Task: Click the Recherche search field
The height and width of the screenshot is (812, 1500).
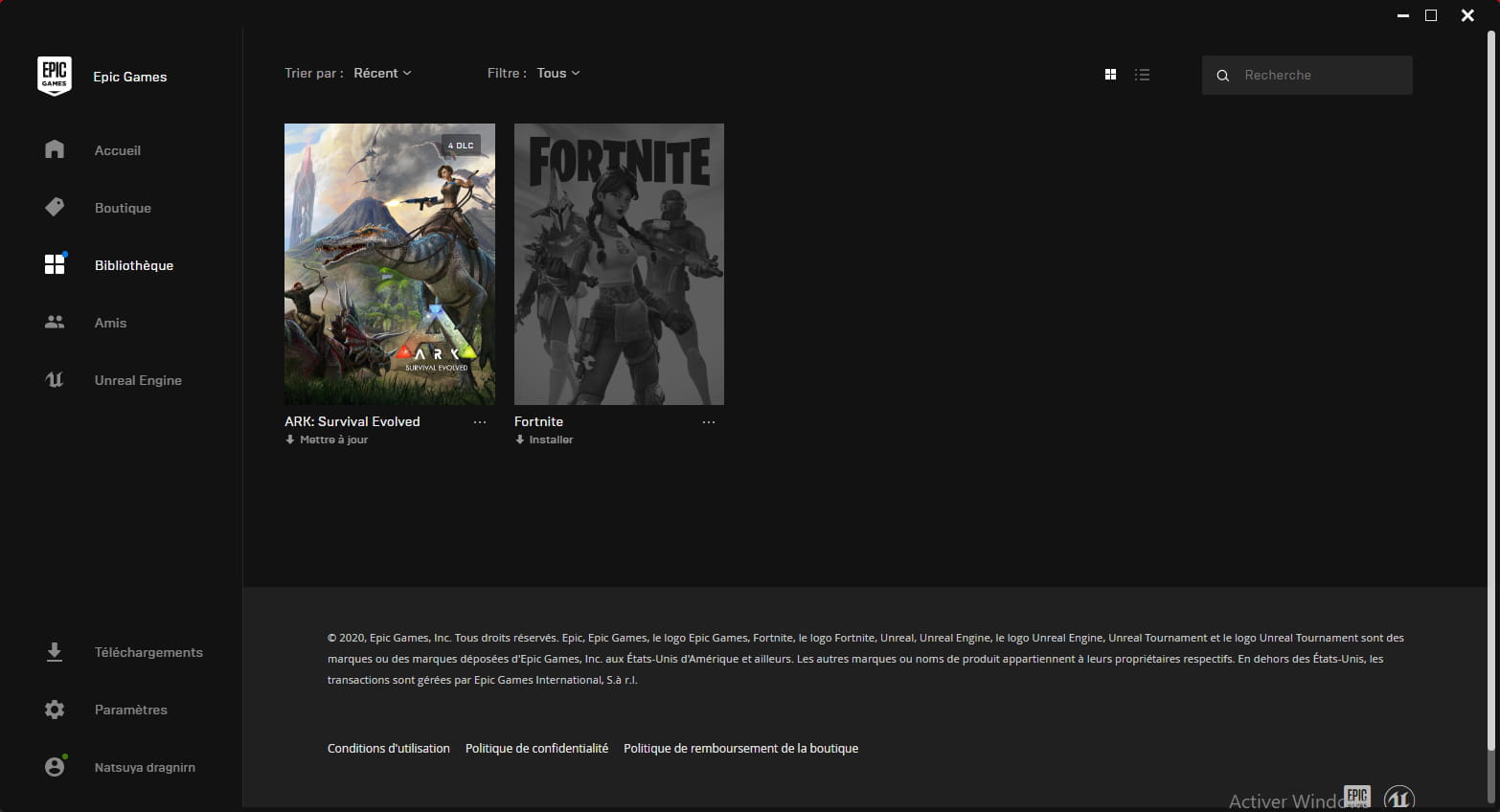Action: tap(1307, 75)
